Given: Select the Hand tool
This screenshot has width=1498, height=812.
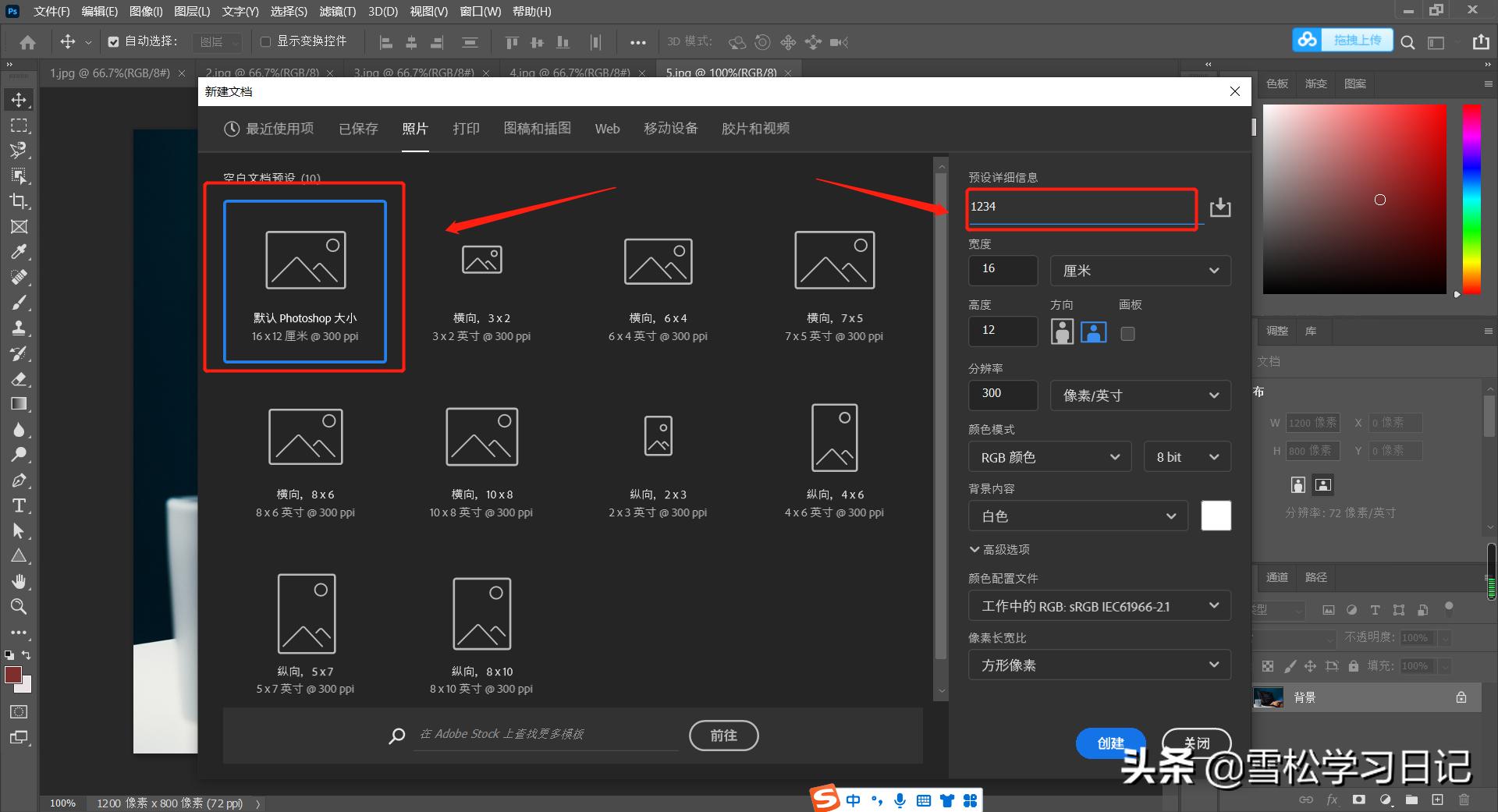Looking at the screenshot, I should point(19,581).
